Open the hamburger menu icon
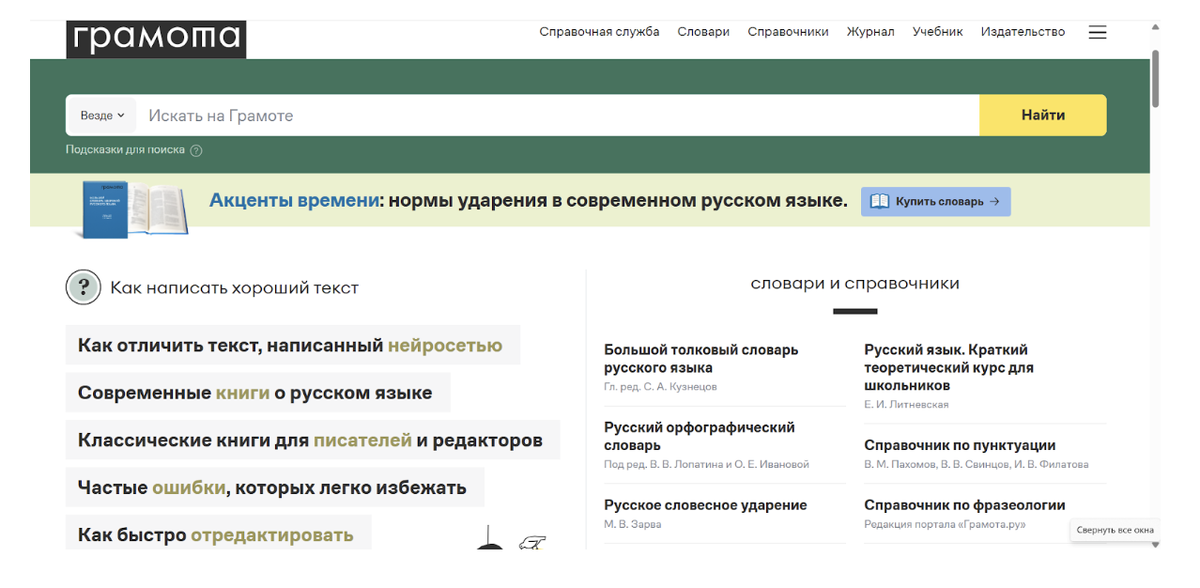1200x588 pixels. (1097, 32)
